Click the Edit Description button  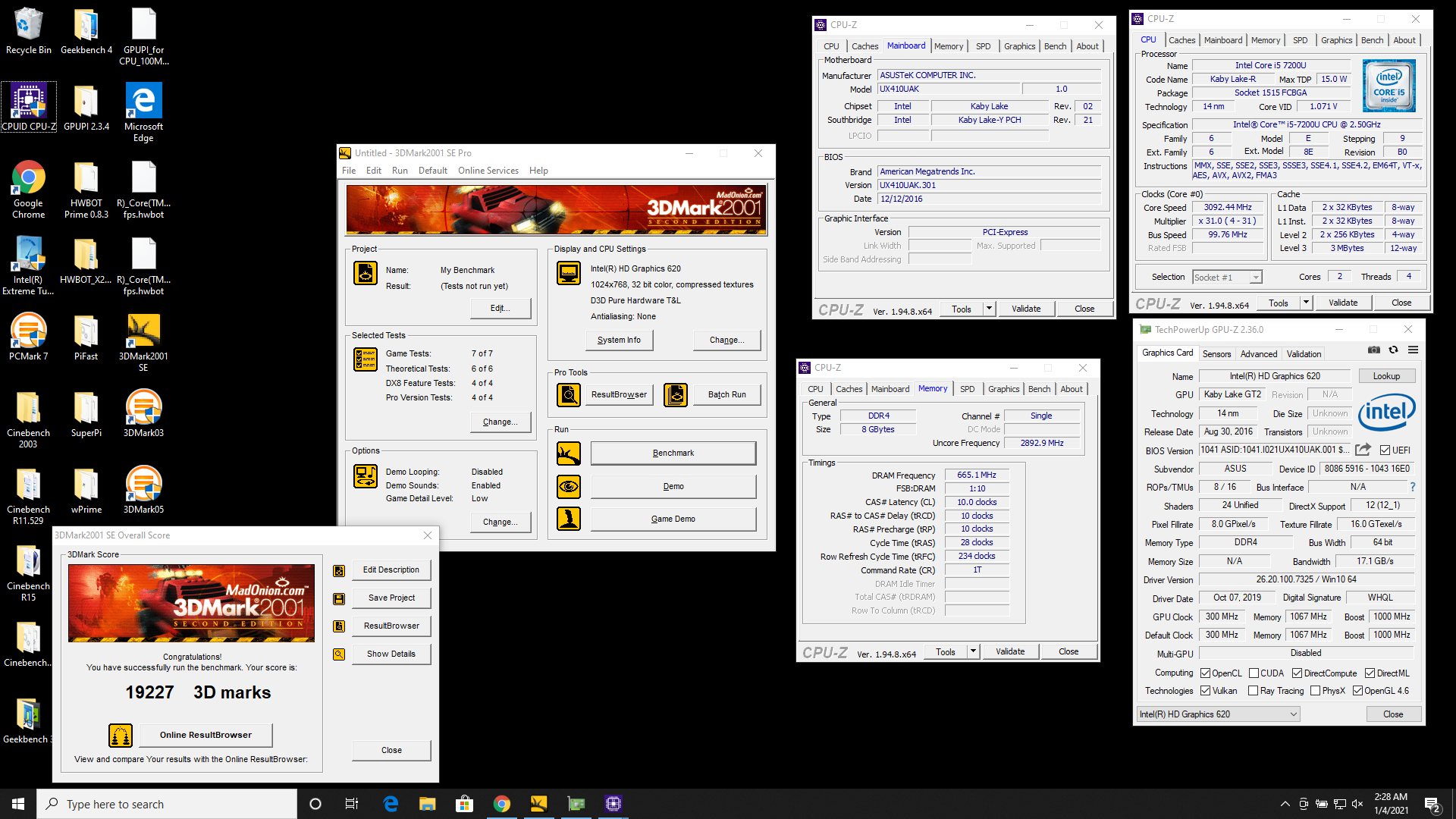(391, 570)
